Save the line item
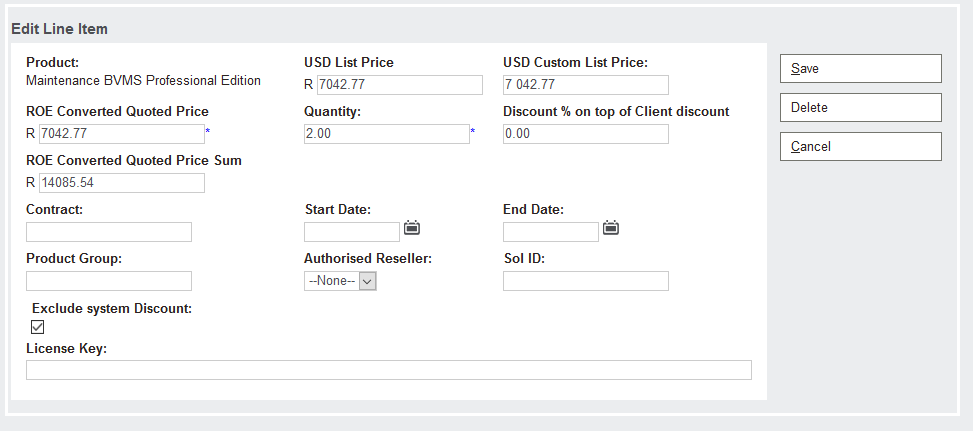Screen dimensions: 973x431 (x=860, y=68)
